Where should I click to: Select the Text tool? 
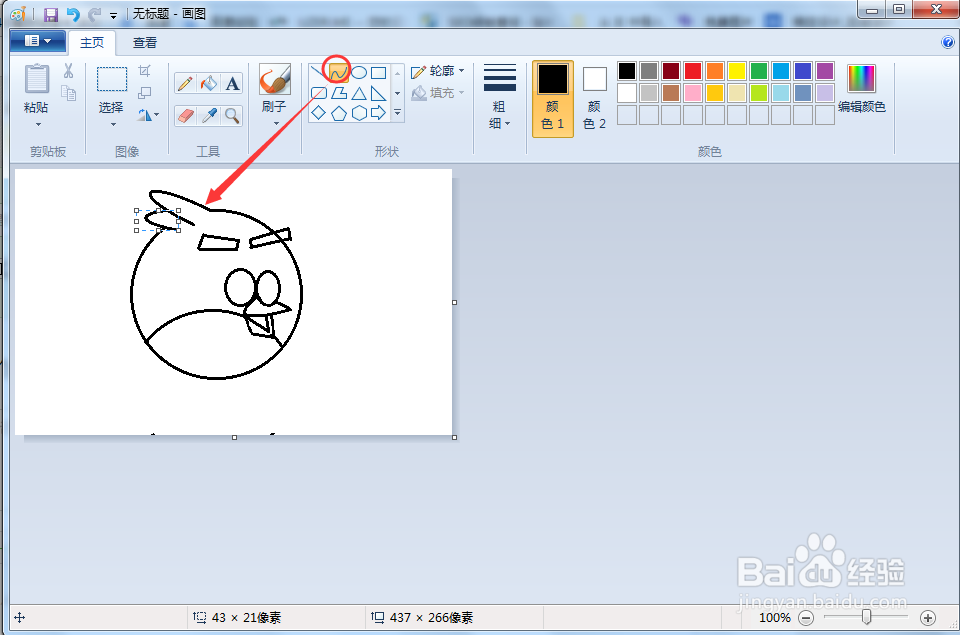[232, 83]
